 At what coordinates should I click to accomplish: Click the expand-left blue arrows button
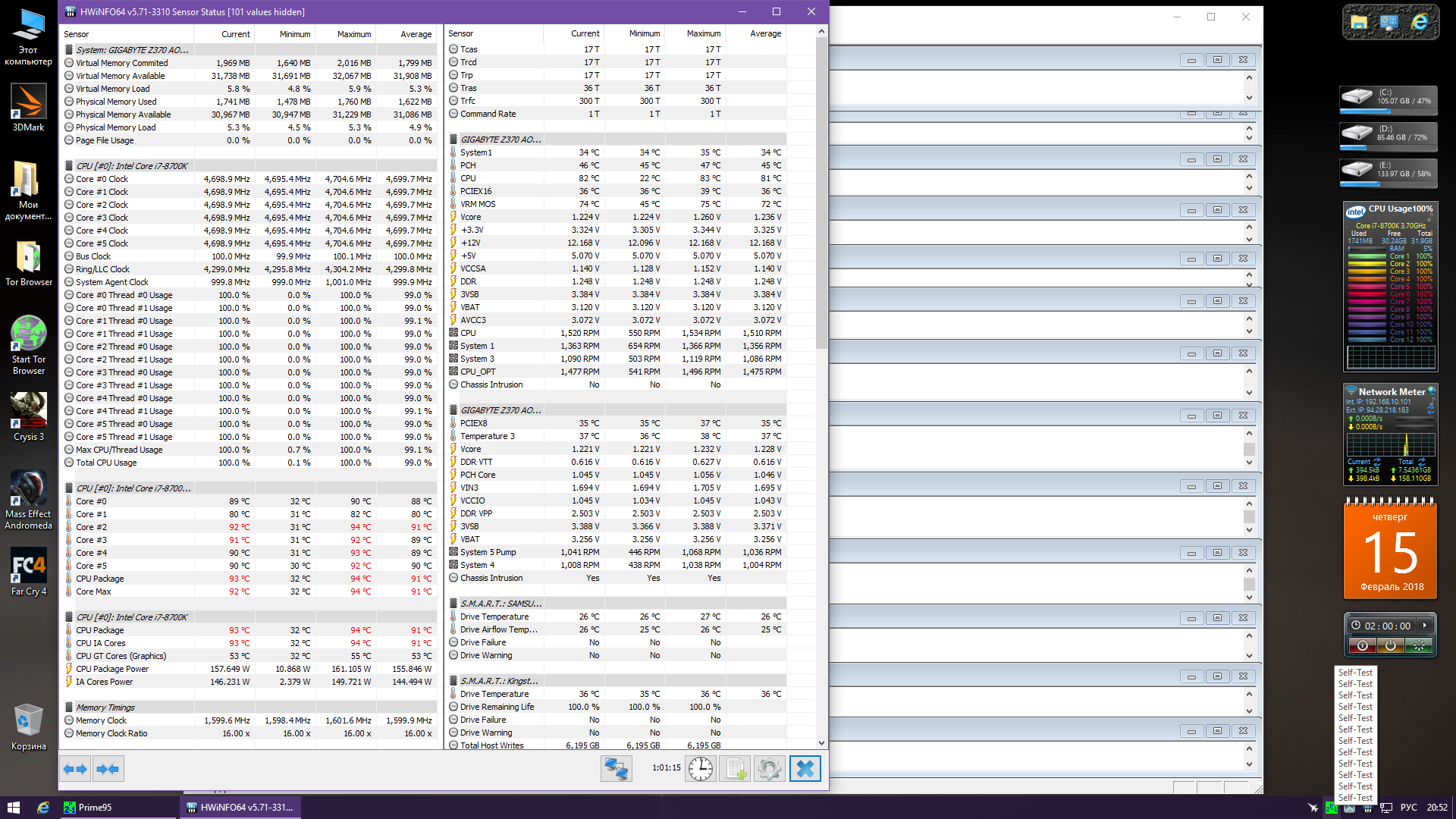point(75,769)
